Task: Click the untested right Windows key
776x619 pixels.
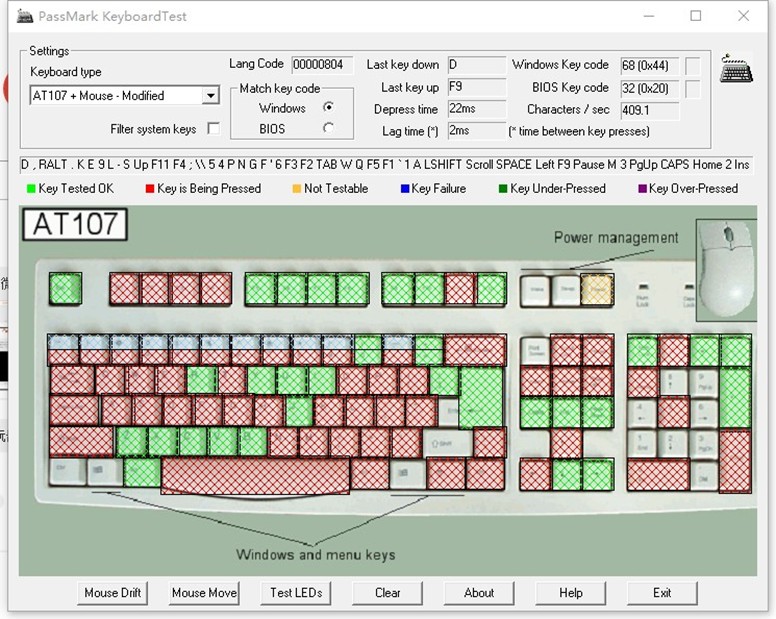Action: point(408,474)
